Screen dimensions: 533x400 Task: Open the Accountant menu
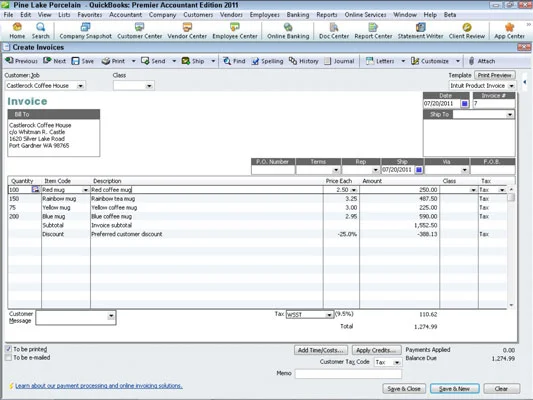pos(125,15)
